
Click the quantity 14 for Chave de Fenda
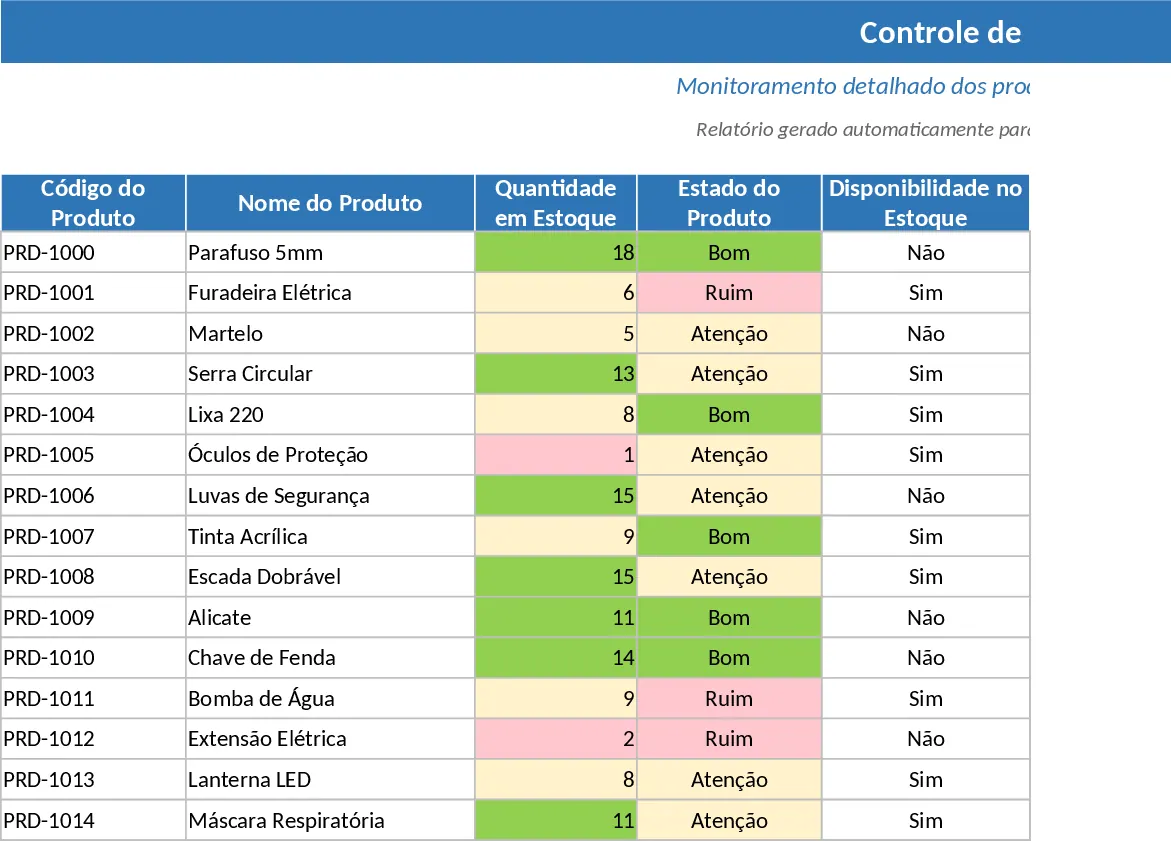click(x=556, y=658)
